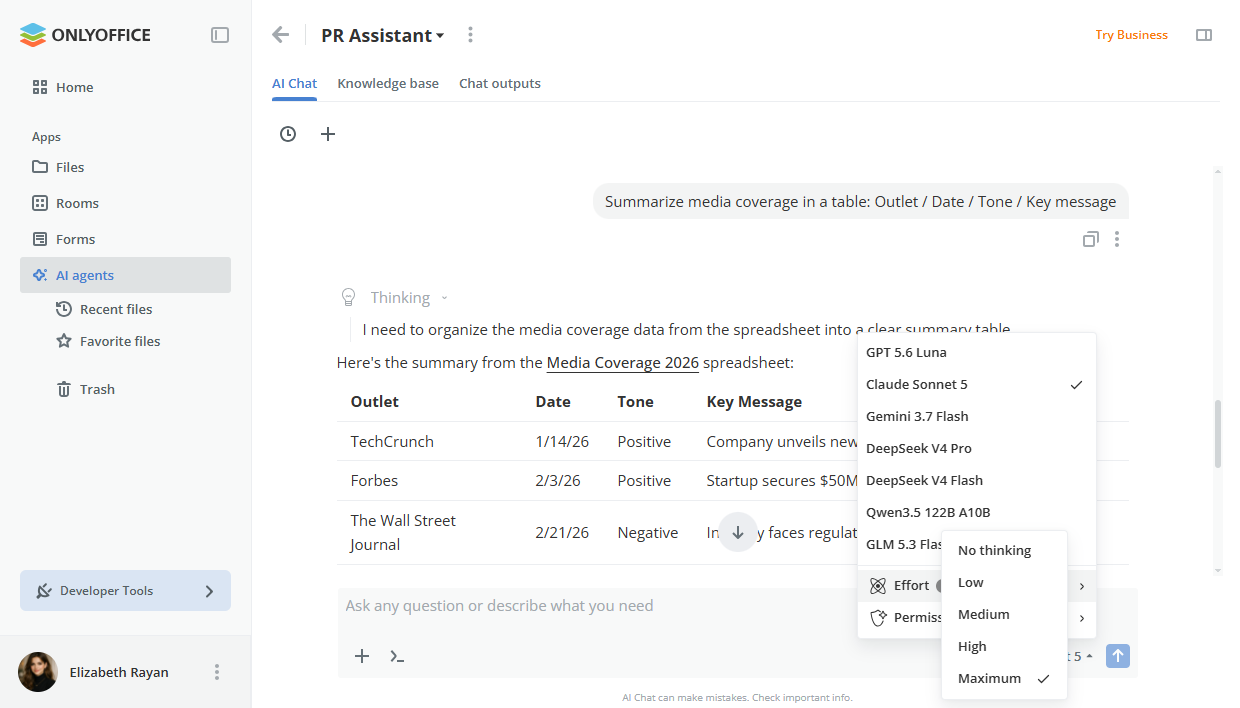Select Qwen3.5 122B A10B model

977,512
